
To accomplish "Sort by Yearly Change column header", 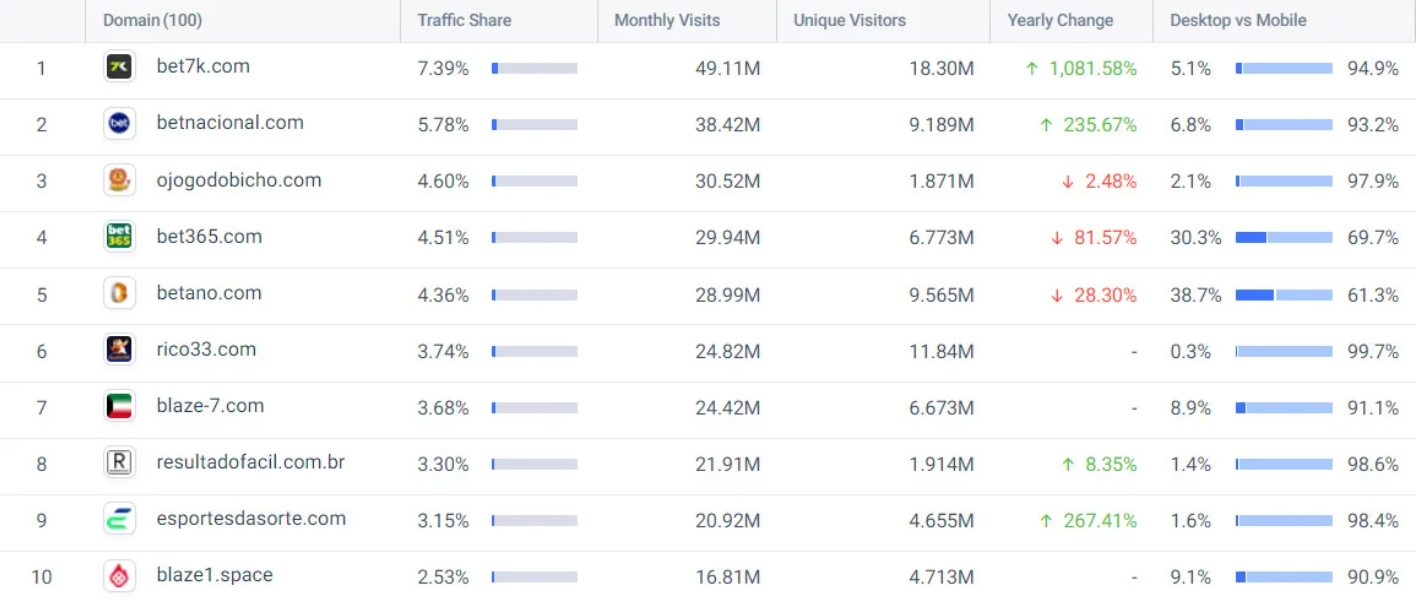I will click(x=1060, y=20).
